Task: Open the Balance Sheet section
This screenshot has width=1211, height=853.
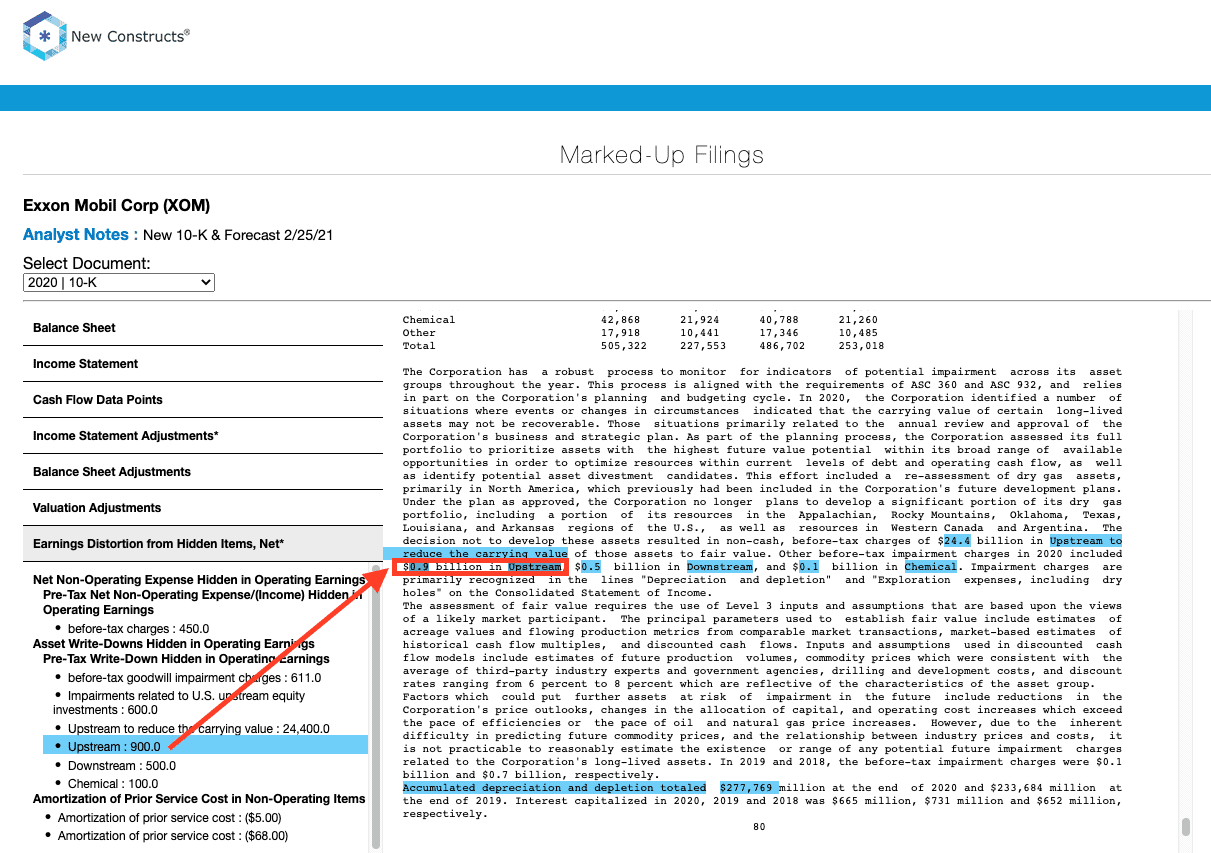Action: click(x=202, y=328)
